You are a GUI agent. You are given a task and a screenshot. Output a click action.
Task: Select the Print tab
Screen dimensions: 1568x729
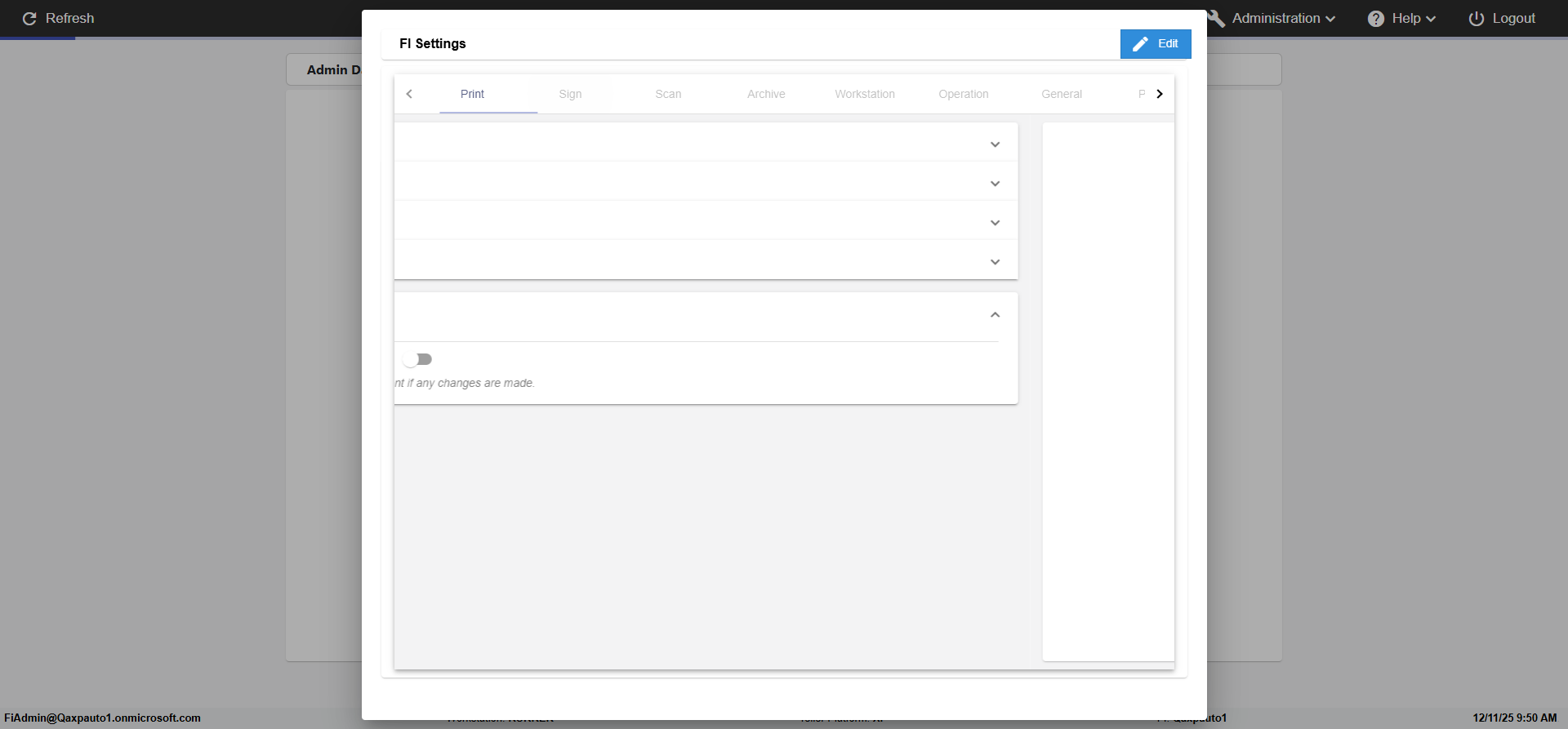point(472,94)
